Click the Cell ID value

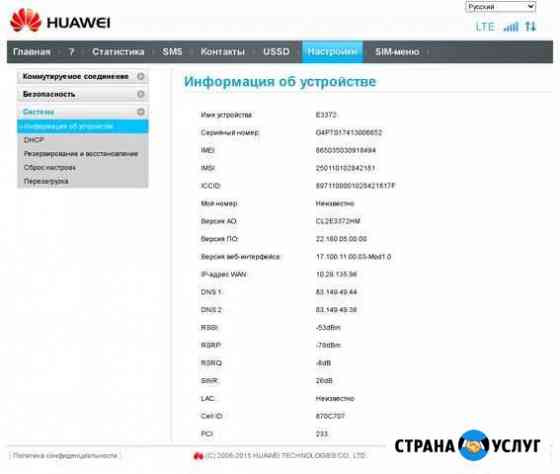pyautogui.click(x=330, y=416)
